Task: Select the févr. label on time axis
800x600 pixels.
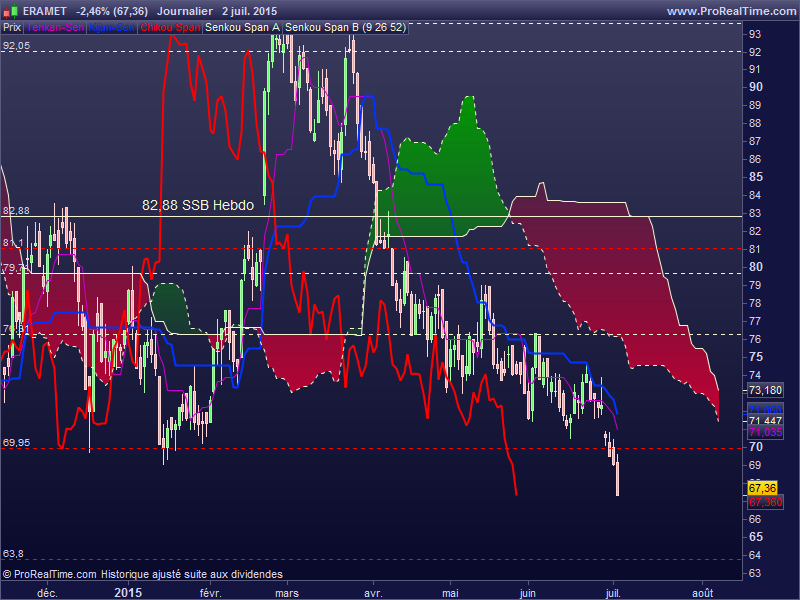Action: 210,593
